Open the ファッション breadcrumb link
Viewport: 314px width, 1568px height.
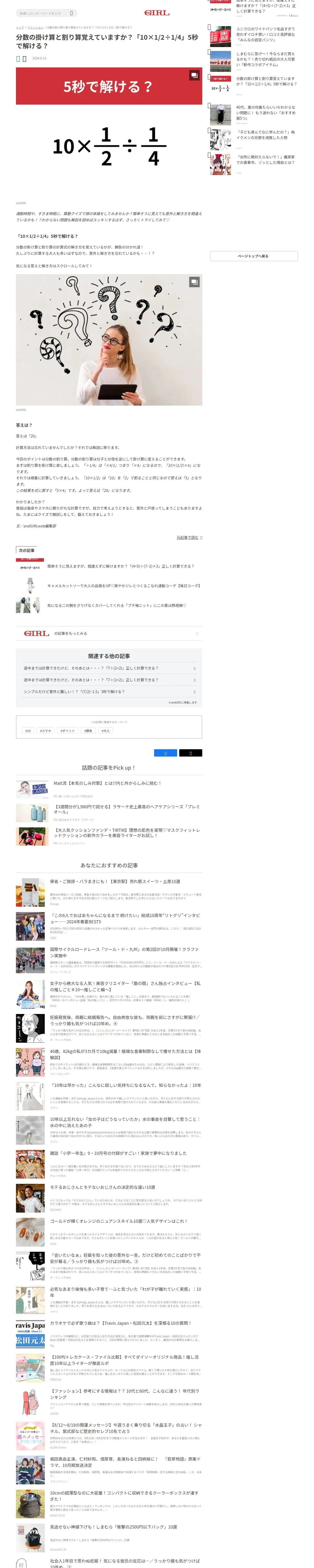tap(35, 27)
